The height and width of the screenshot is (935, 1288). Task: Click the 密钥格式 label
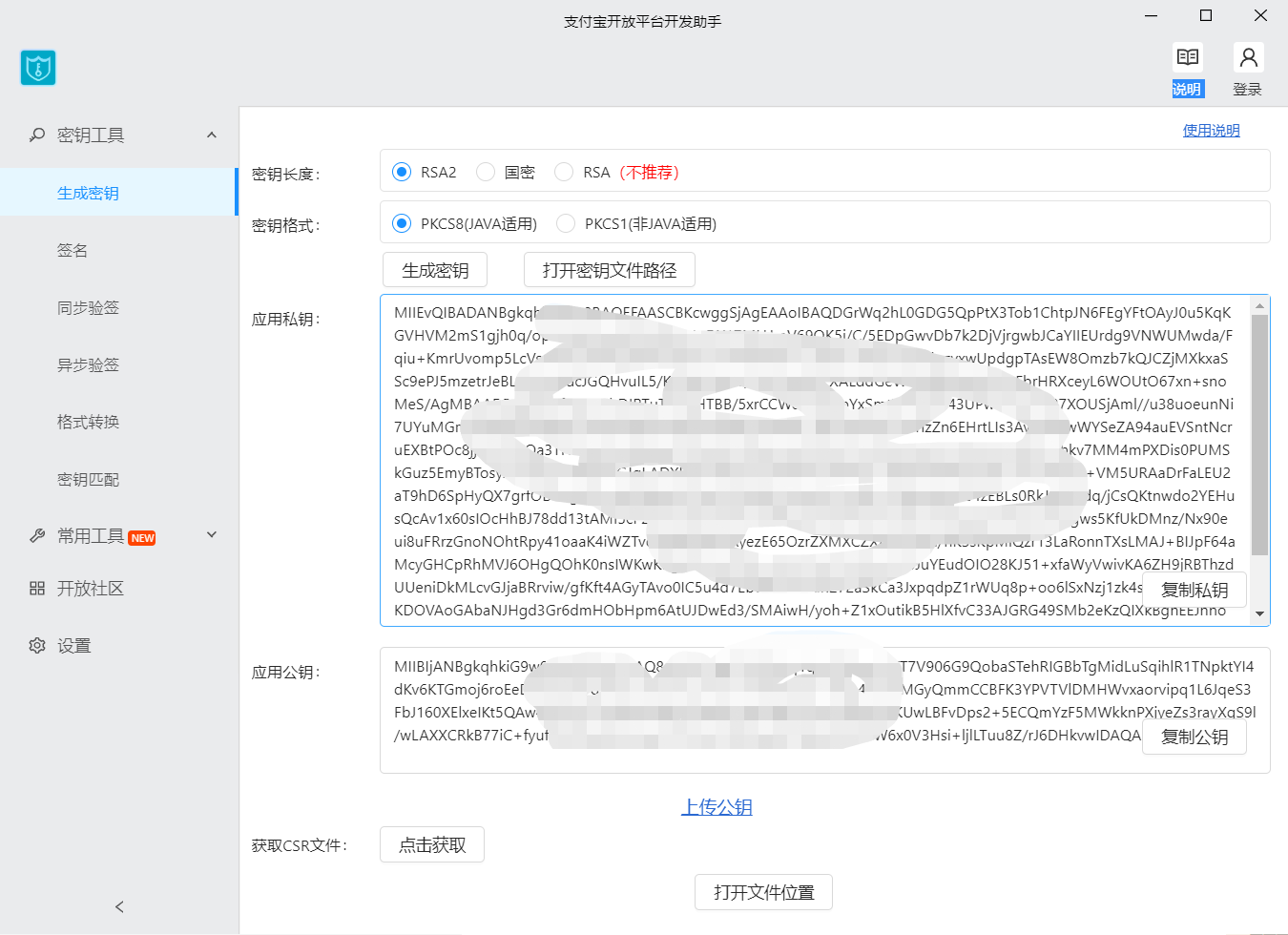point(286,225)
